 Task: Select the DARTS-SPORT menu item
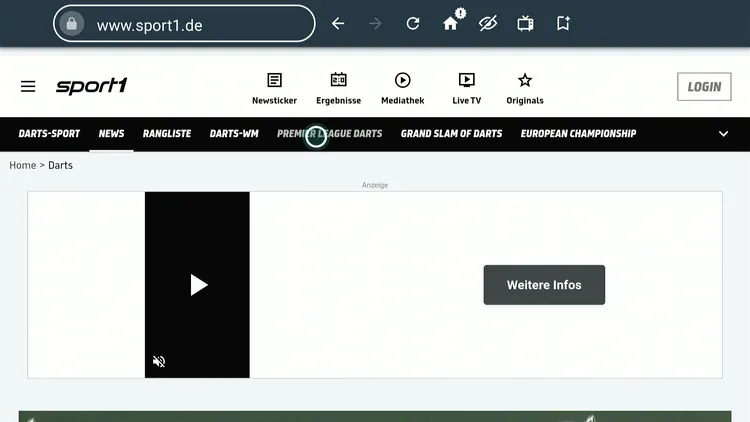pyautogui.click(x=49, y=133)
